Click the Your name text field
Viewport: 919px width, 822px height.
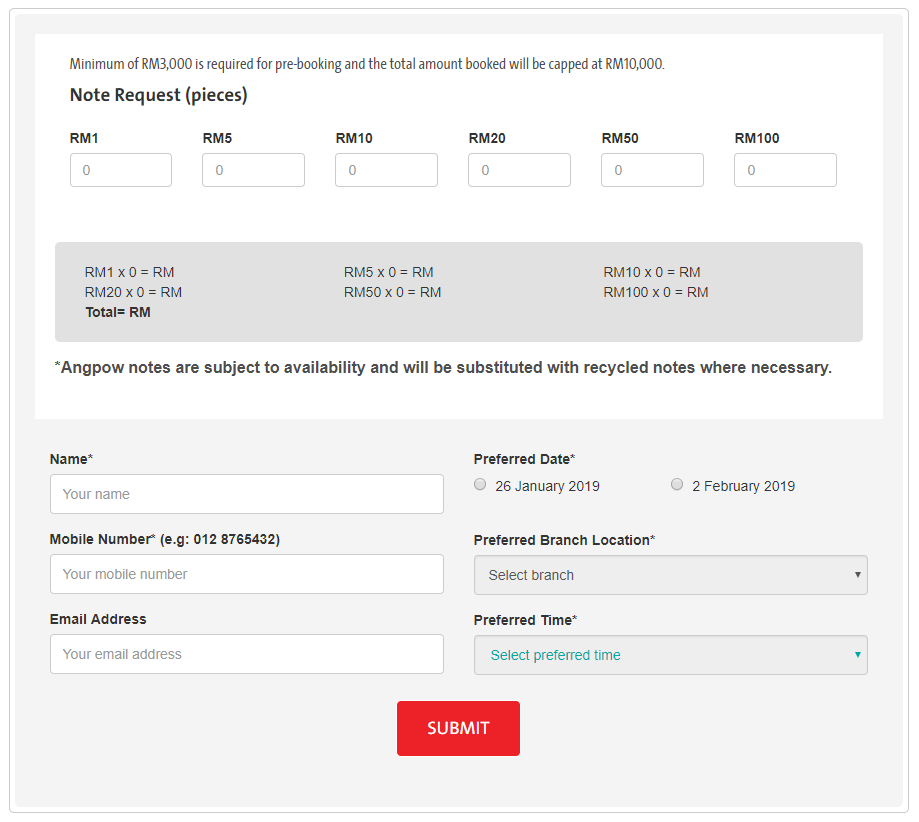click(x=246, y=494)
